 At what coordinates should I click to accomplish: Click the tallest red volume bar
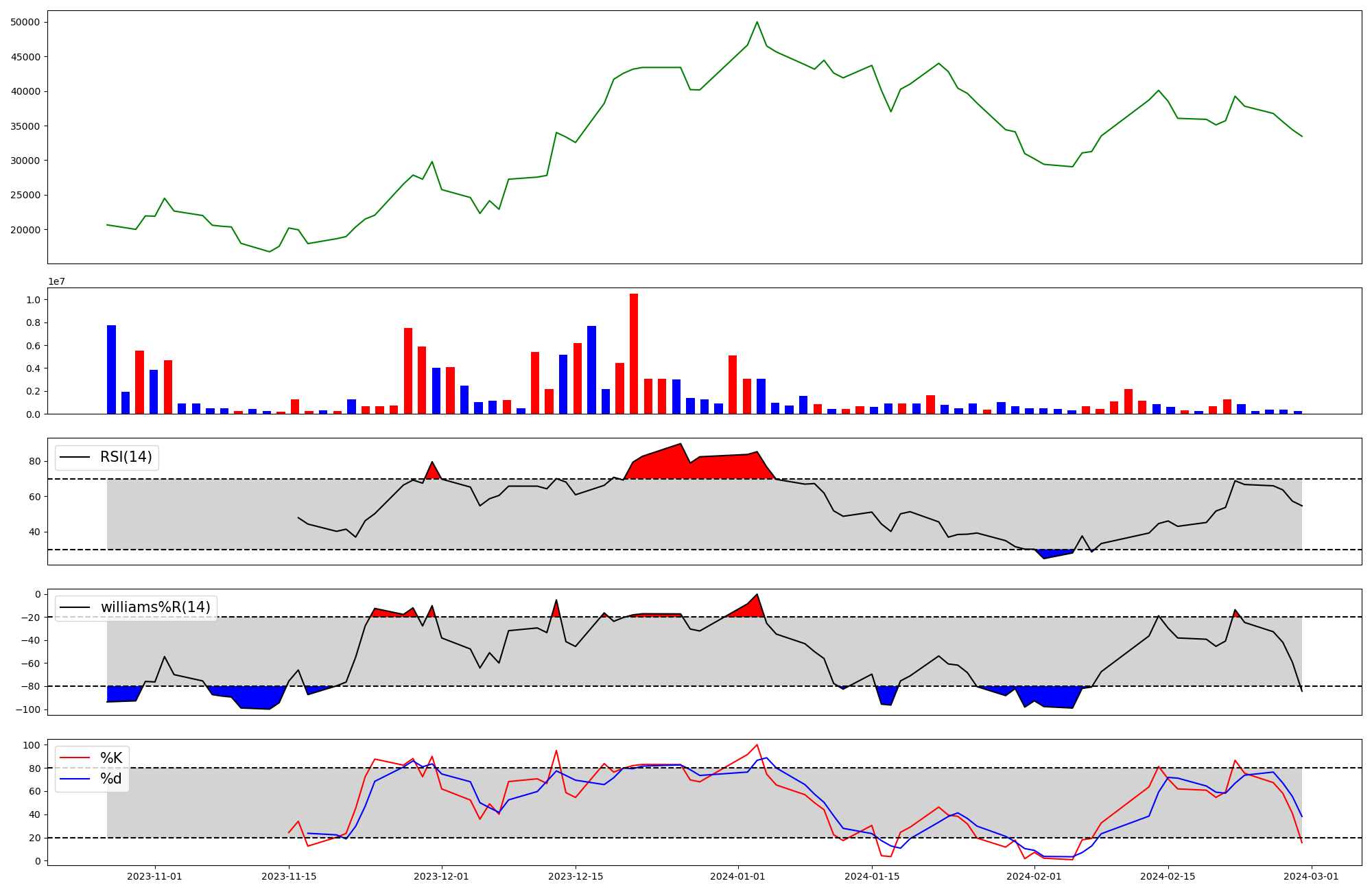tap(633, 354)
